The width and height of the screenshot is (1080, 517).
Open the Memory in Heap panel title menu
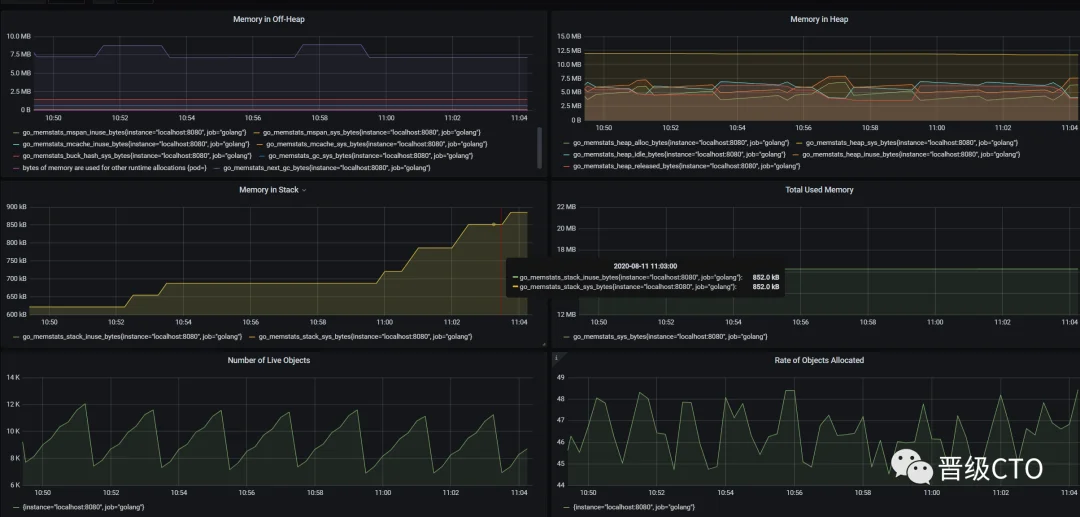point(818,19)
